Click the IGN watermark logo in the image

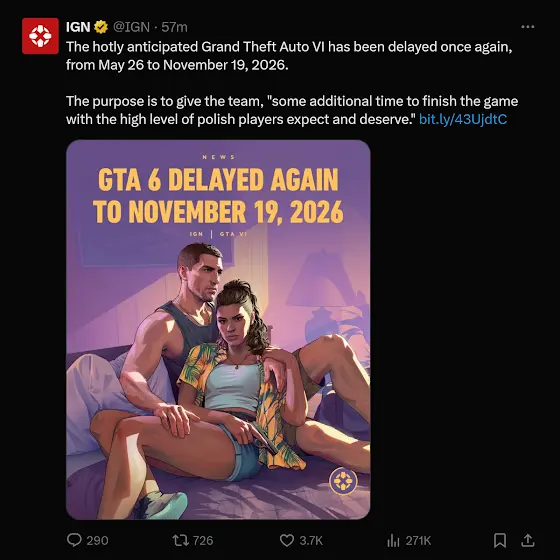(343, 481)
